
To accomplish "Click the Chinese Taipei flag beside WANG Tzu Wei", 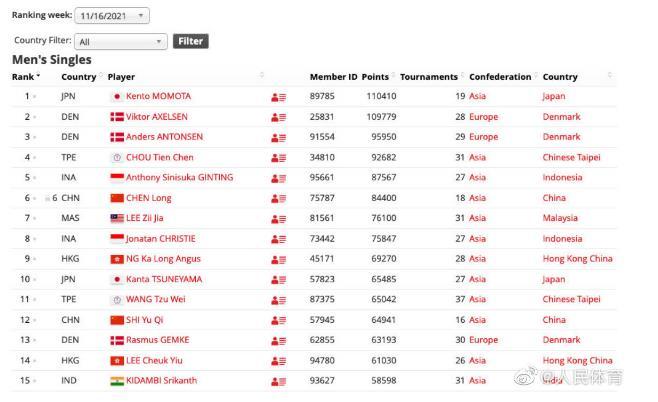I will pyautogui.click(x=117, y=300).
